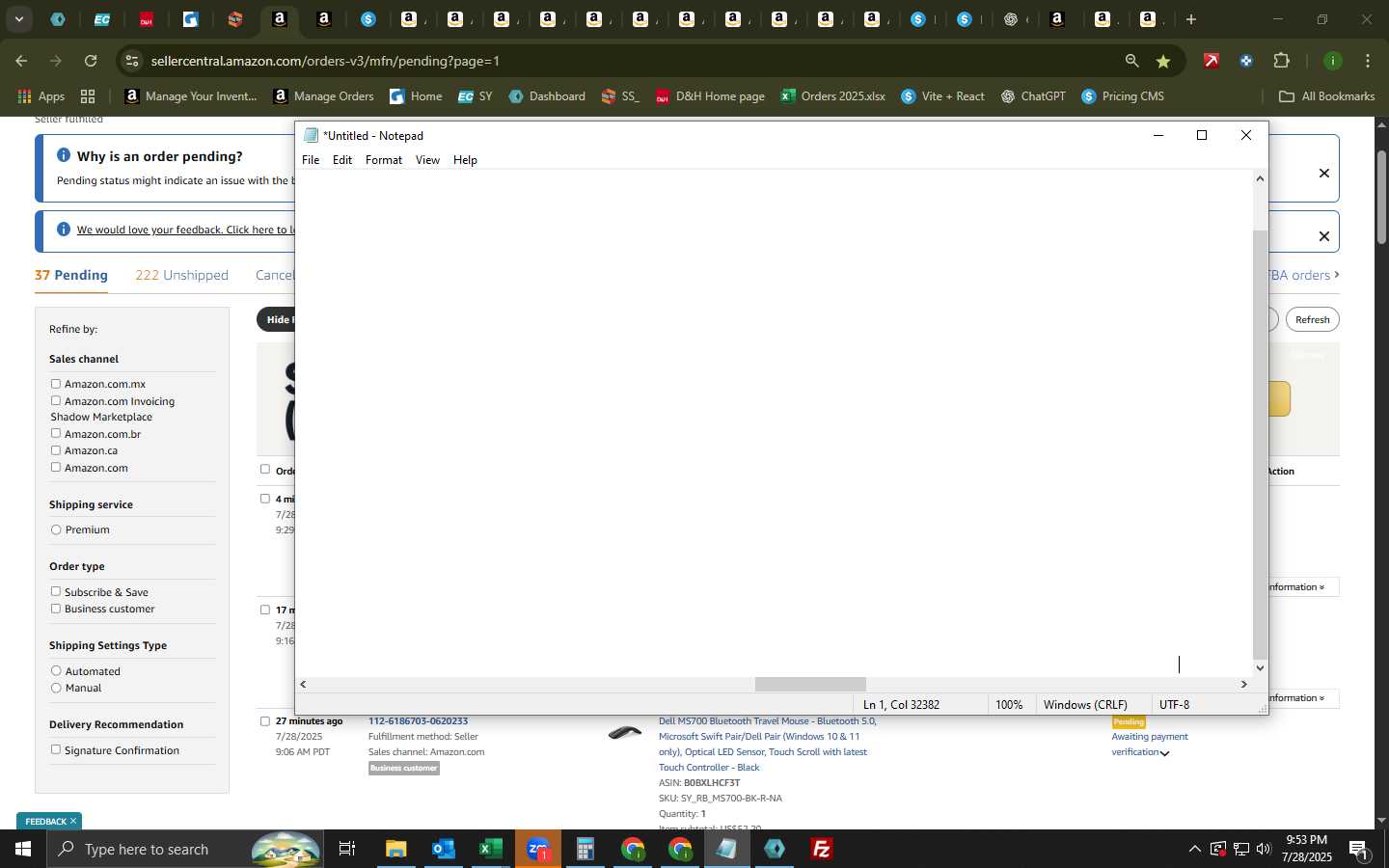
Task: Go back in Chrome history
Action: (21, 61)
